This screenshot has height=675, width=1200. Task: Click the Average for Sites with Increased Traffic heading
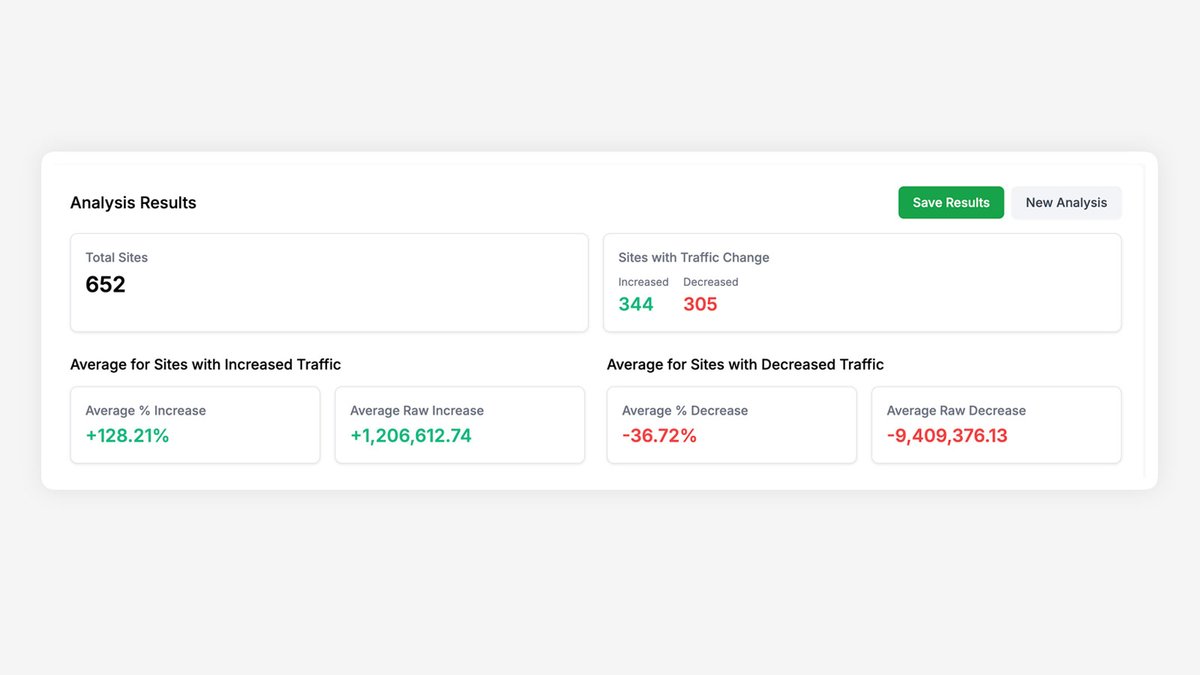coord(205,364)
